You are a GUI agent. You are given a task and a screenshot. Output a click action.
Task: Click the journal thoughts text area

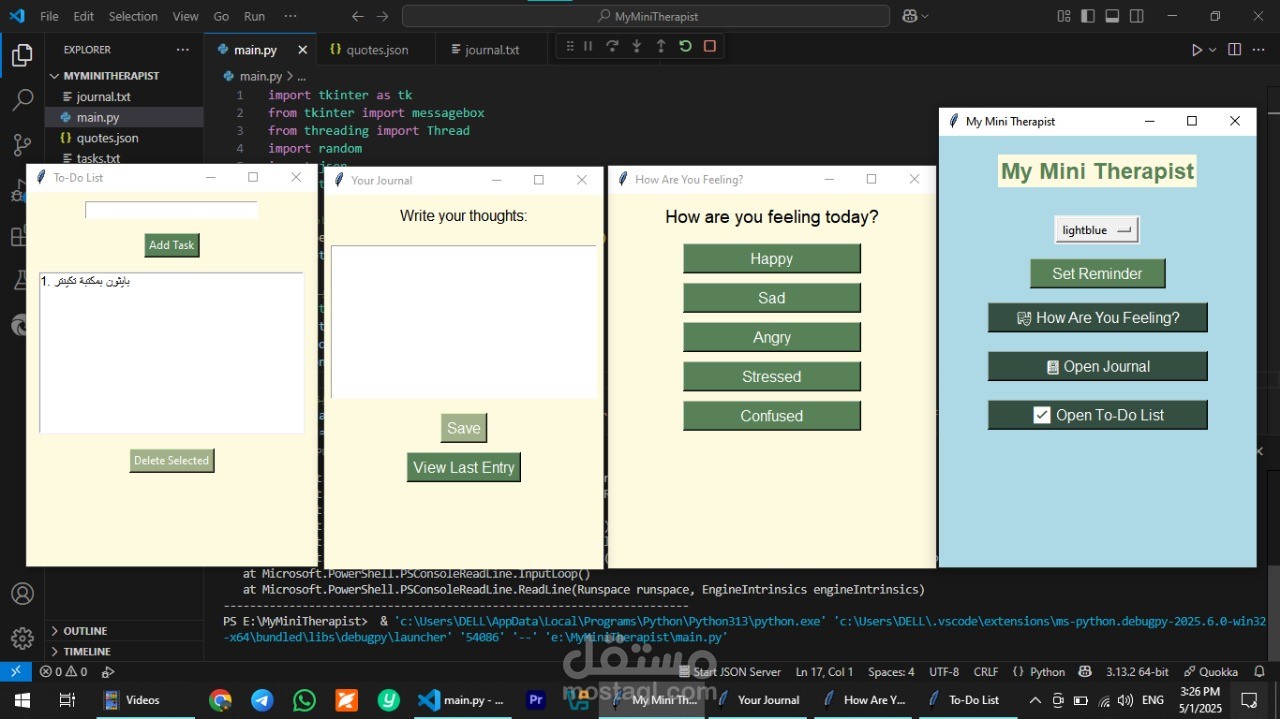464,322
